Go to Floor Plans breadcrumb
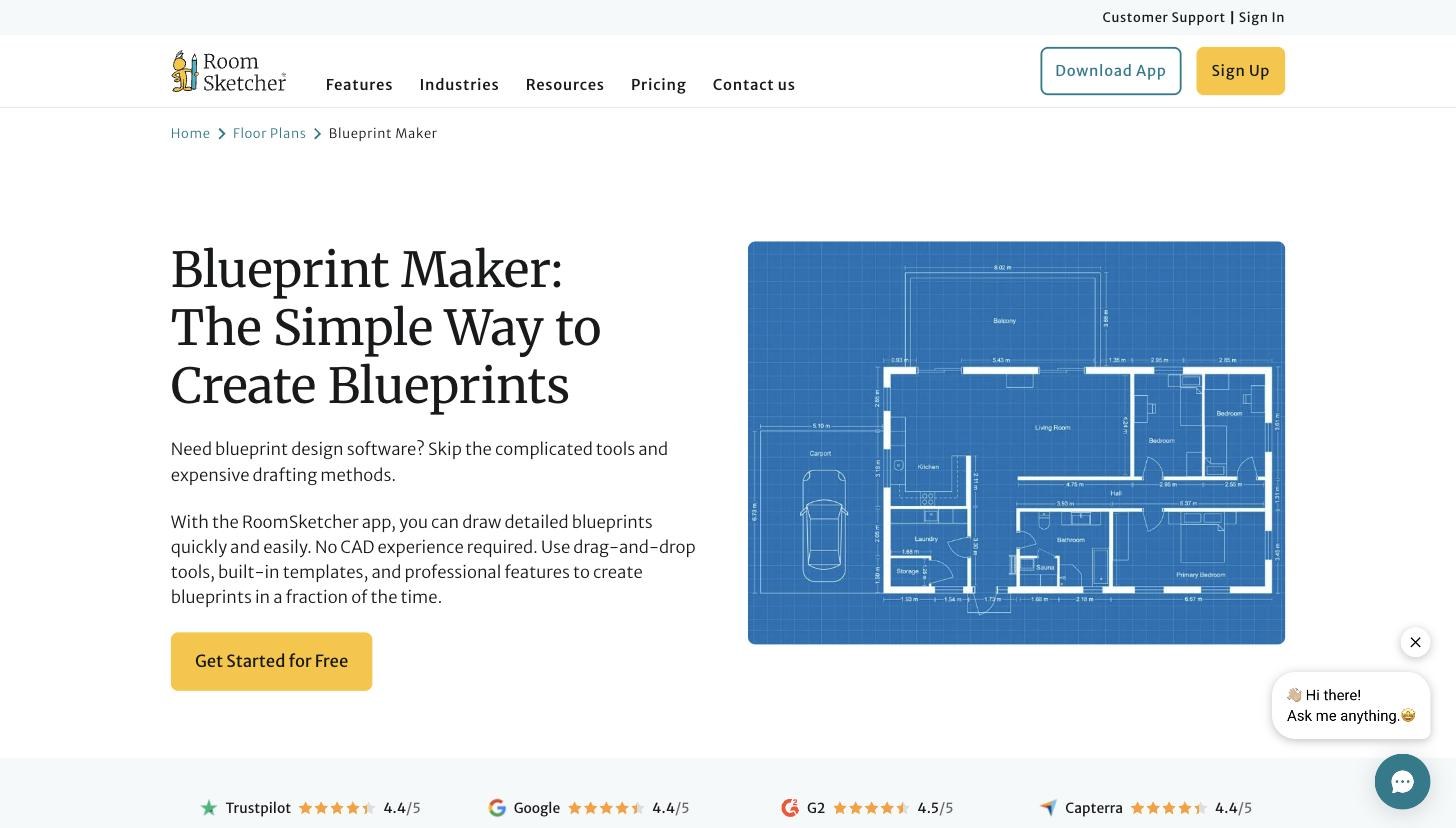This screenshot has width=1456, height=828. point(269,133)
